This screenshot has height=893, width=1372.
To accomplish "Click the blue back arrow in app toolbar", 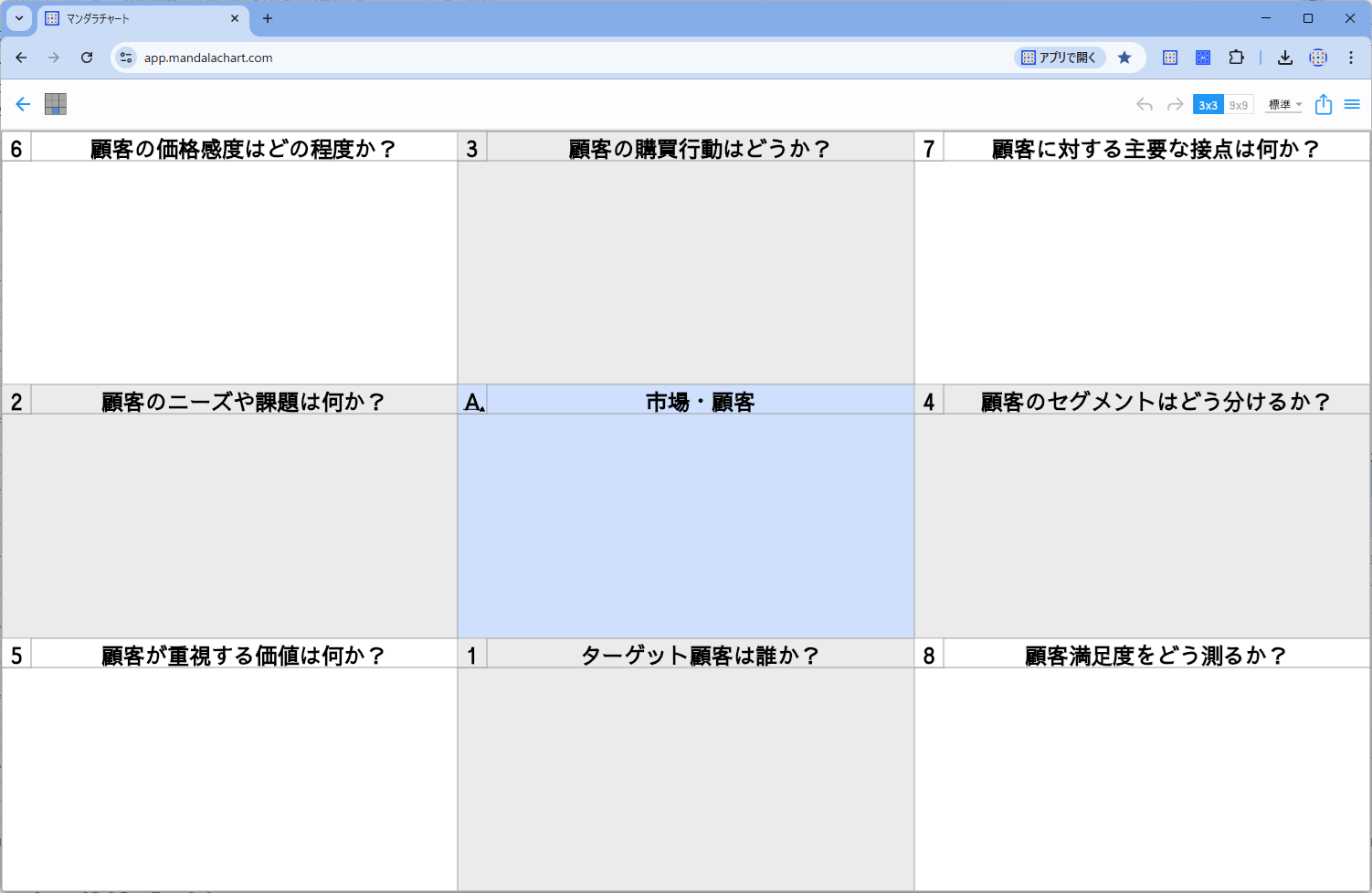I will tap(23, 104).
